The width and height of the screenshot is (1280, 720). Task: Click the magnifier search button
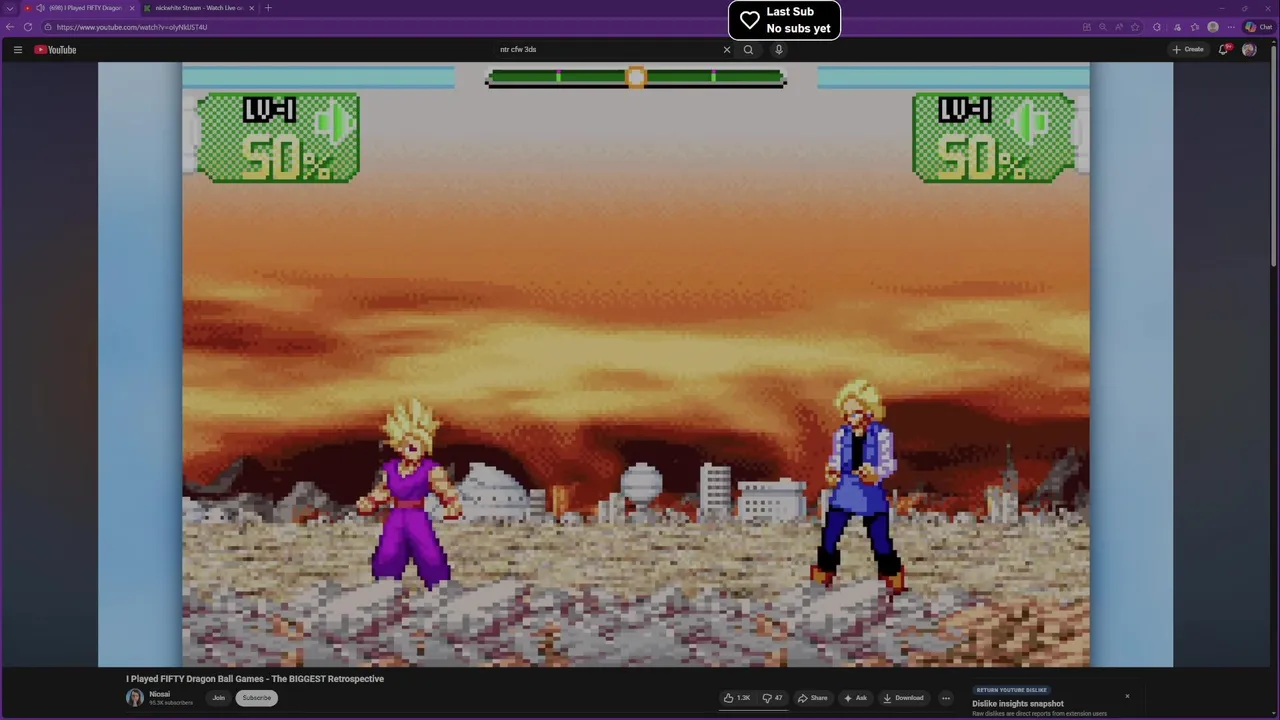tap(748, 49)
